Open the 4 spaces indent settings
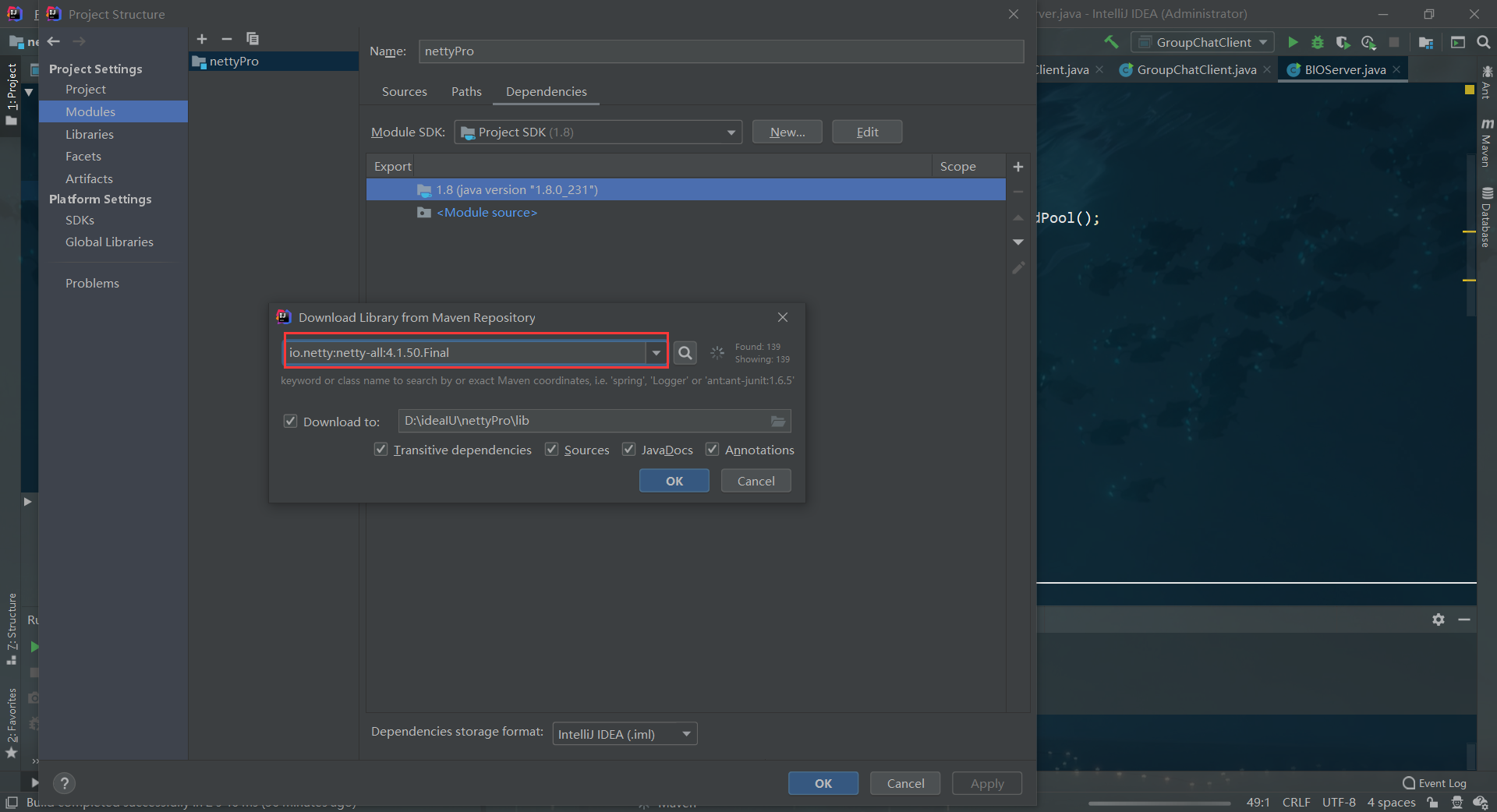 (1391, 803)
